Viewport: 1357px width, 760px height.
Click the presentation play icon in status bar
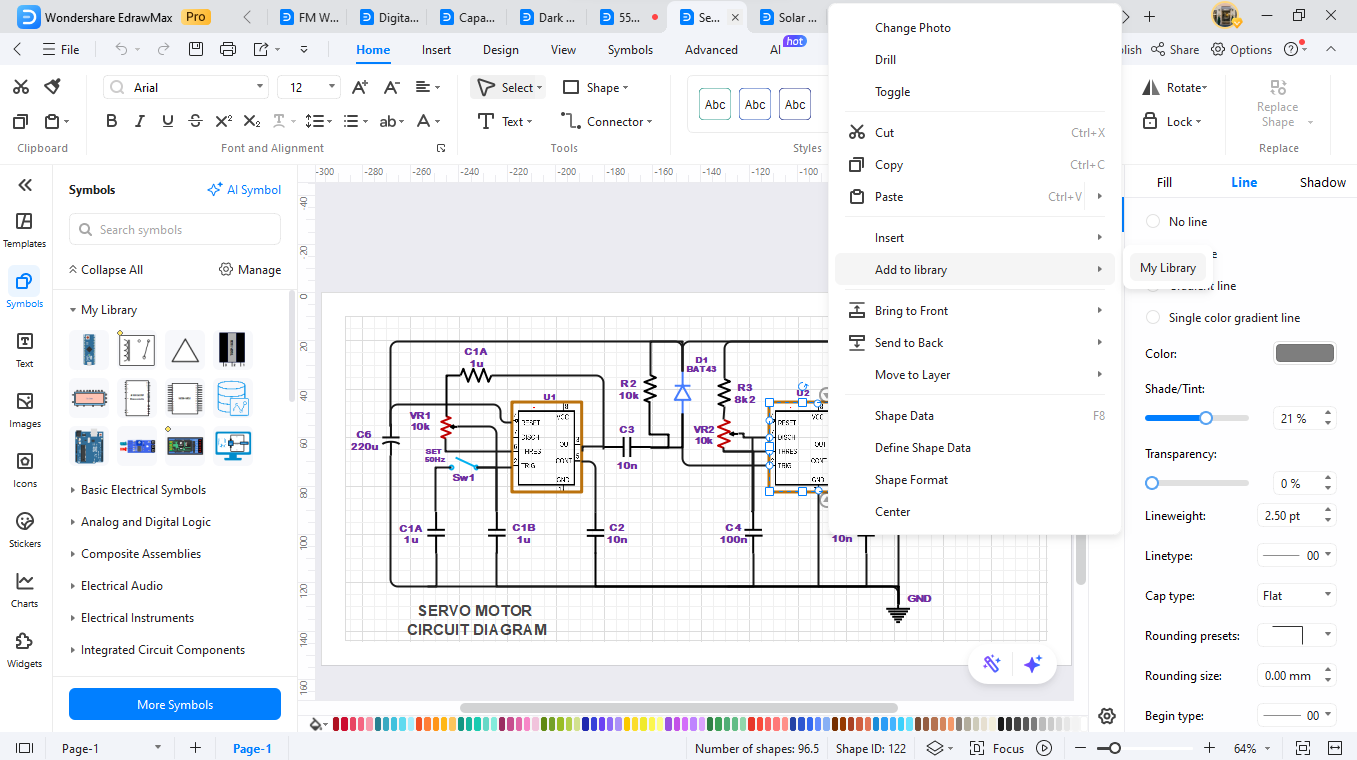(x=1044, y=748)
